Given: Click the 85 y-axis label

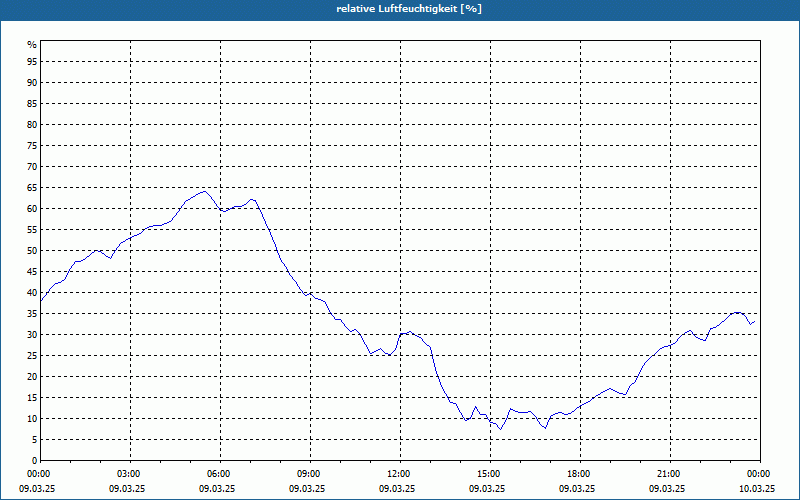Looking at the screenshot, I should 32,104.
